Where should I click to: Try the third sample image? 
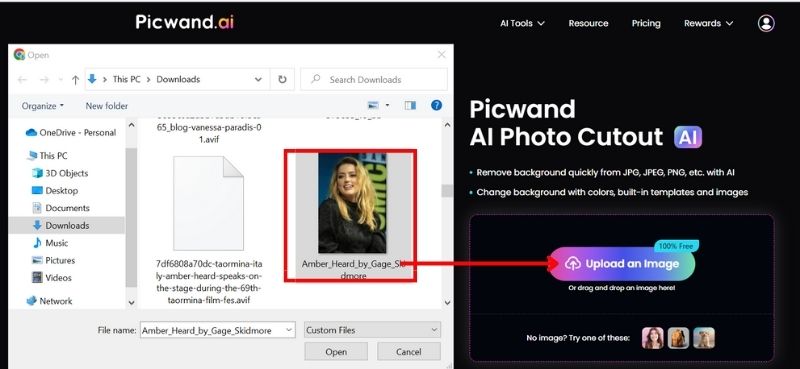coord(704,338)
